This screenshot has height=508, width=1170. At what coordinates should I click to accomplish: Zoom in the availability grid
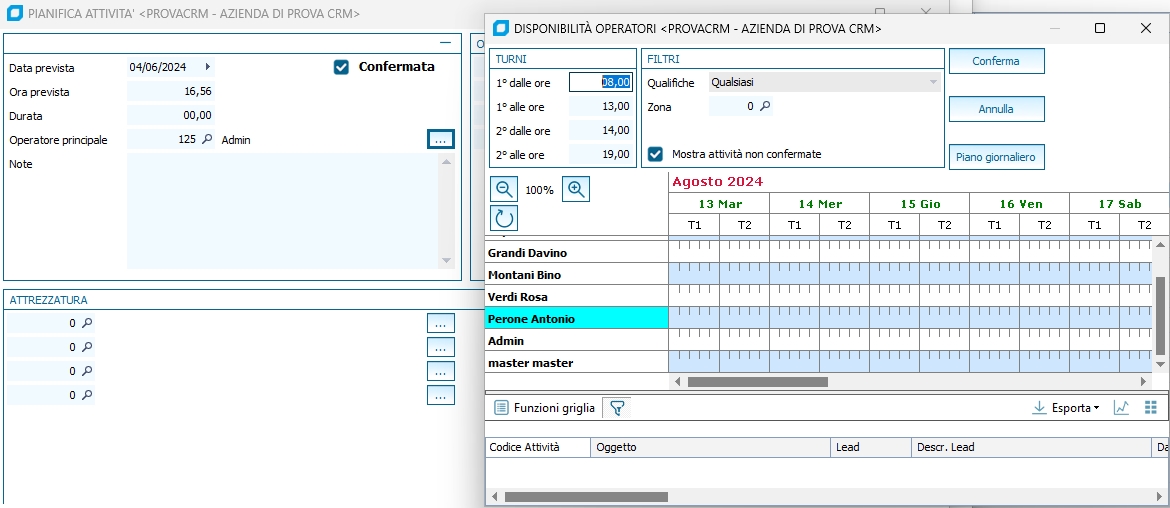[x=575, y=189]
